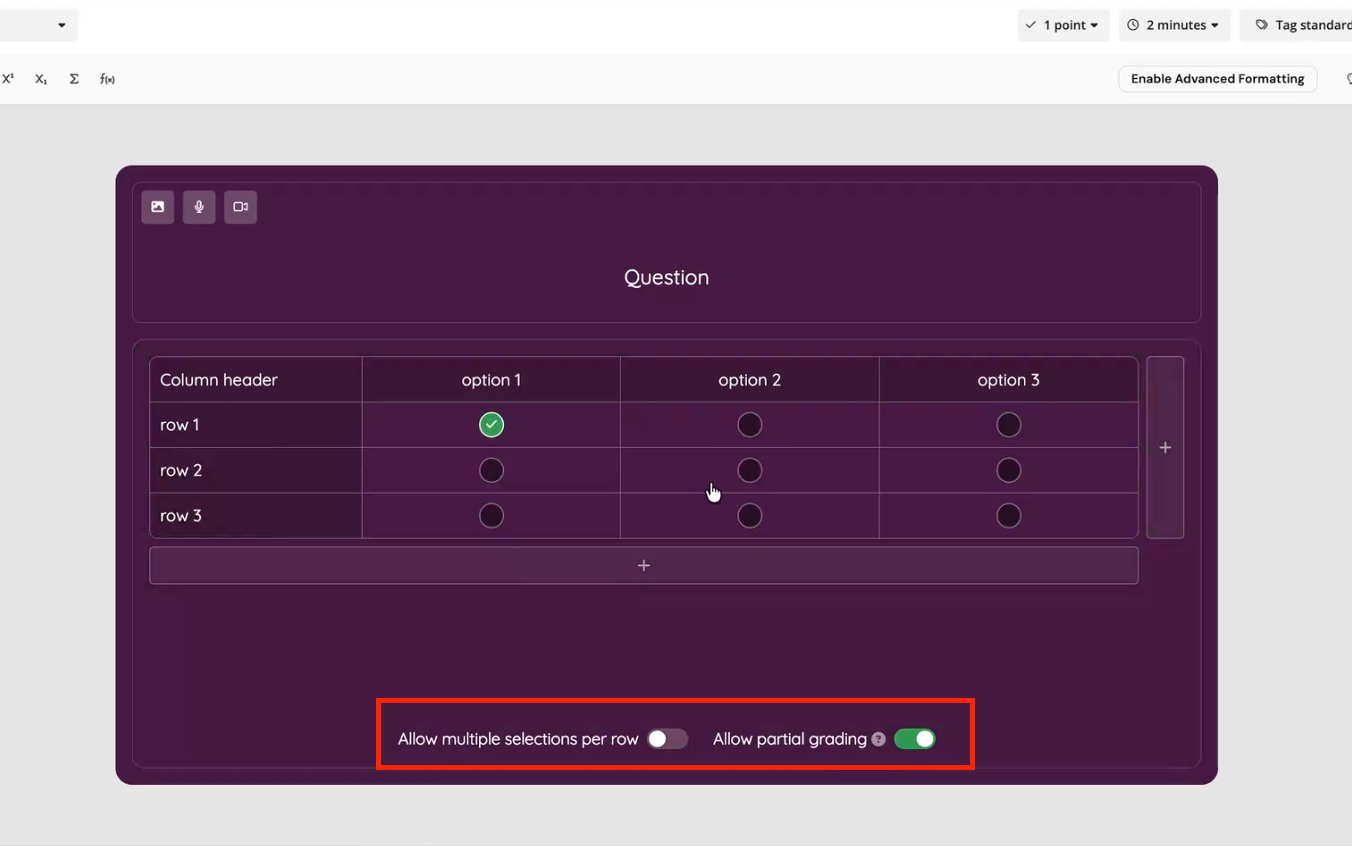This screenshot has width=1352, height=846.
Task: Select option 3 for row 1
Action: pyautogui.click(x=1009, y=425)
